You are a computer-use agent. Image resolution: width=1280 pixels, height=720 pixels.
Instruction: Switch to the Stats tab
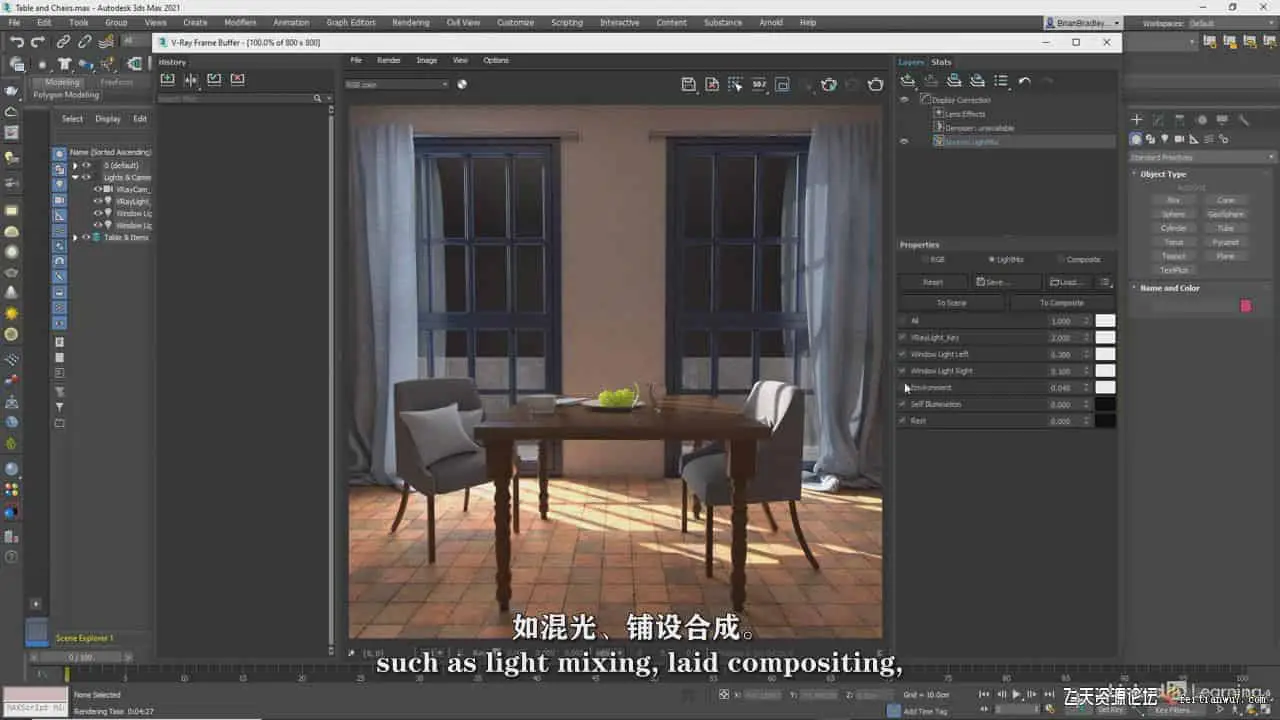coord(941,62)
